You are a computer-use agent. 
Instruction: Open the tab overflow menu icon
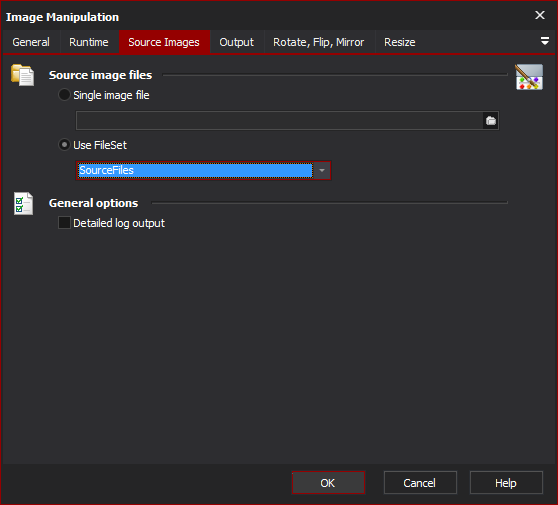click(544, 41)
